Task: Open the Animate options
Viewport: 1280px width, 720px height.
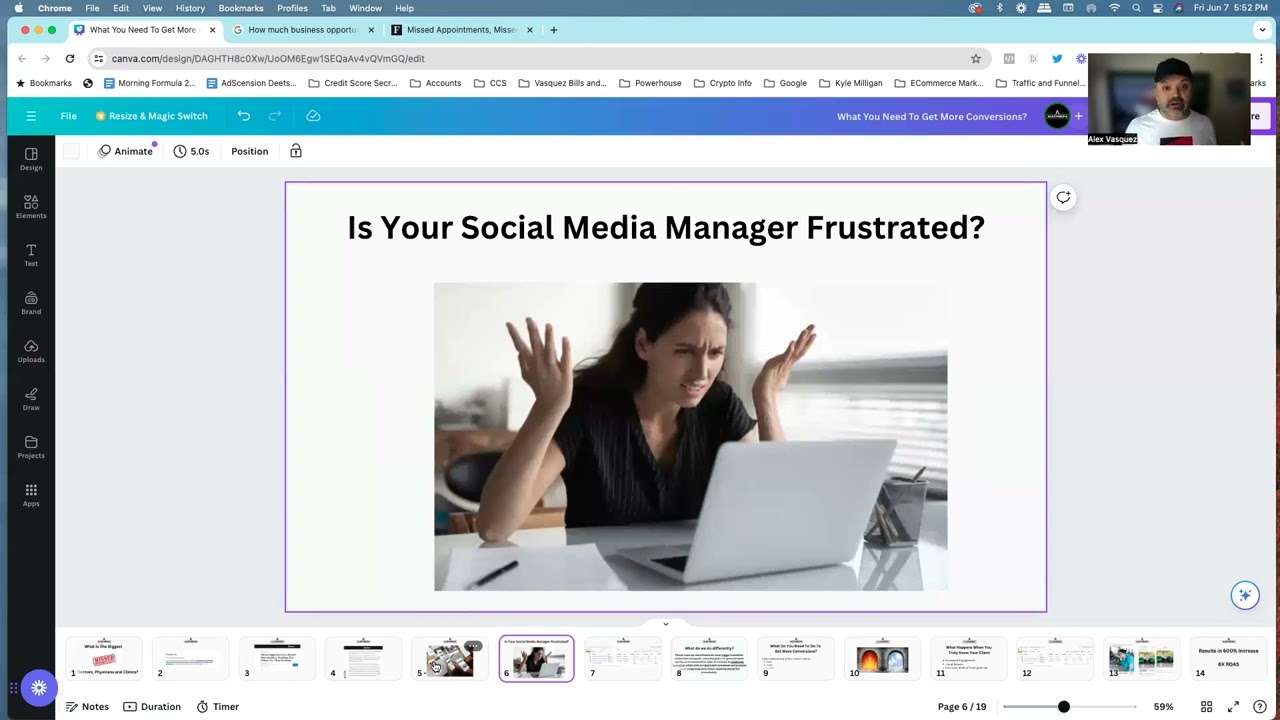Action: point(126,151)
